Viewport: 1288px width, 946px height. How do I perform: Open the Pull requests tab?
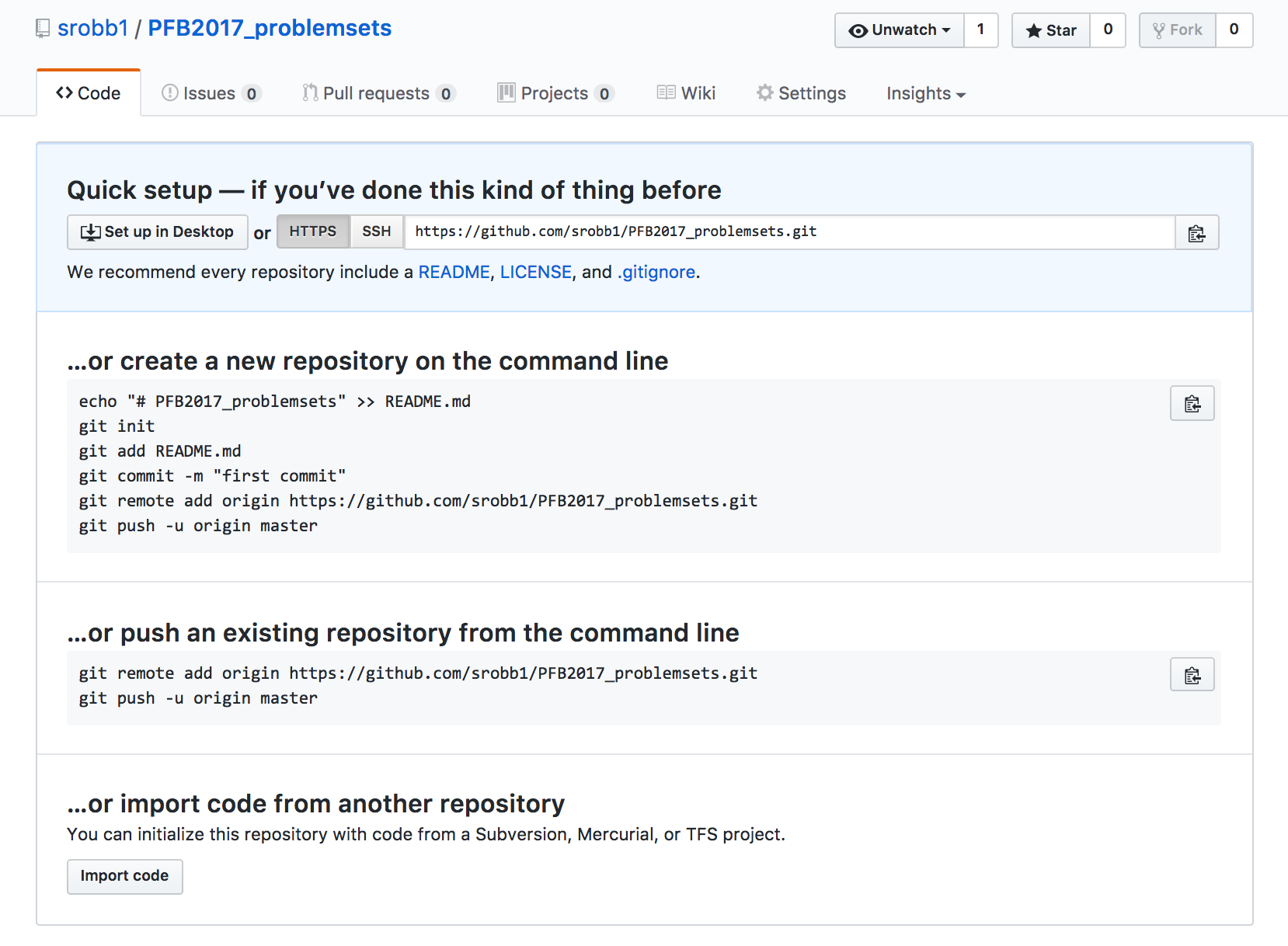click(378, 93)
